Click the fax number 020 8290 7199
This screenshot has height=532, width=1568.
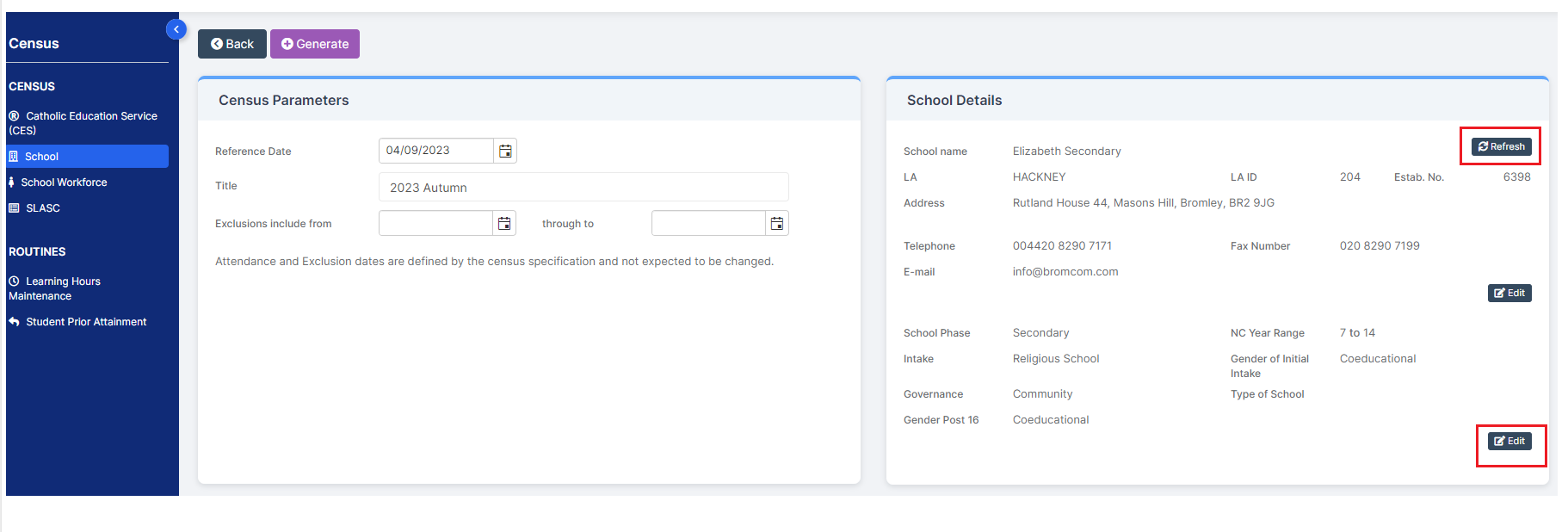[x=1380, y=245]
